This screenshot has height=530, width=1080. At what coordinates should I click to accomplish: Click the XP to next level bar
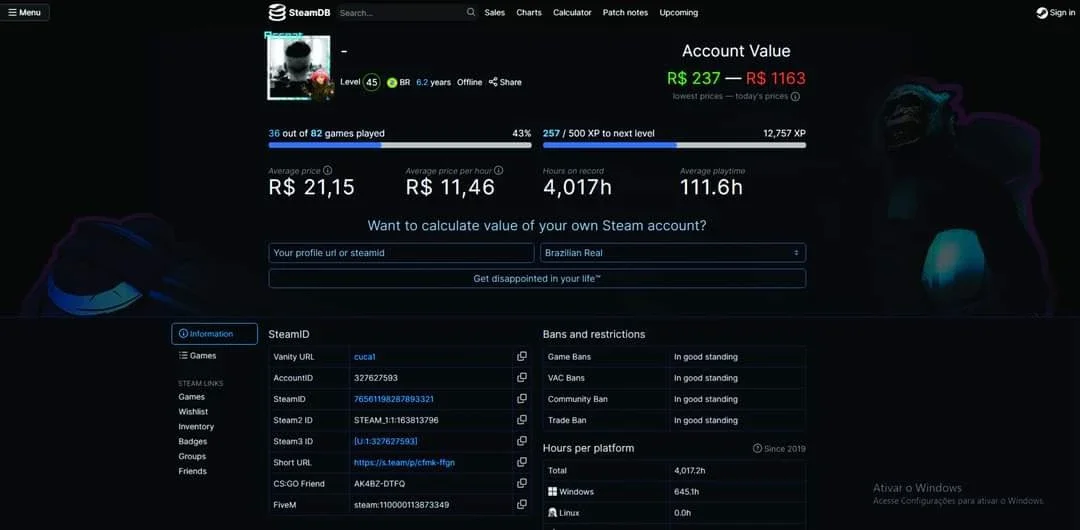coord(674,145)
